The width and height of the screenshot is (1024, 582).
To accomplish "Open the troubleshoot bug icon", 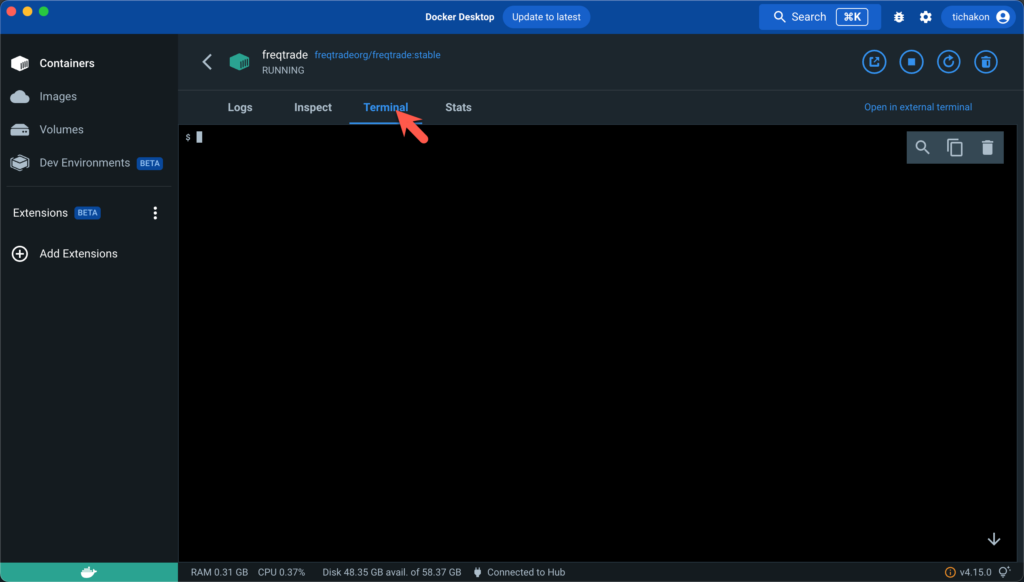I will tap(899, 17).
